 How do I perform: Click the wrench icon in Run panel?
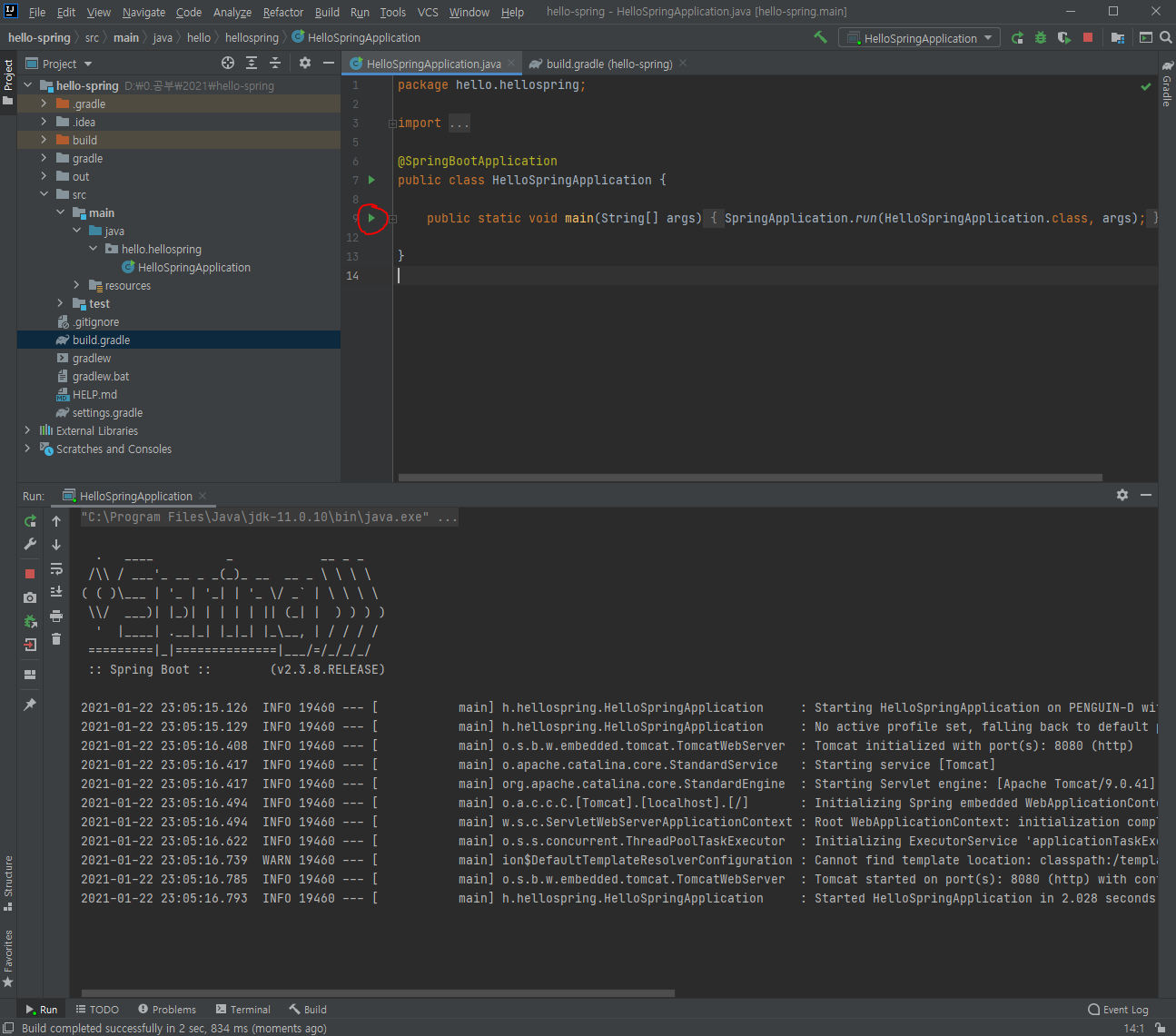pos(30,544)
